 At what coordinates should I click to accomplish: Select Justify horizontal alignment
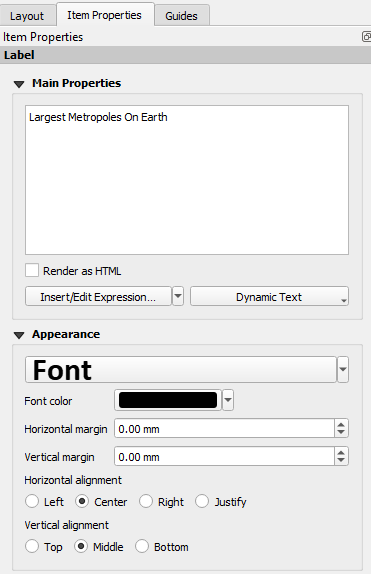202,501
